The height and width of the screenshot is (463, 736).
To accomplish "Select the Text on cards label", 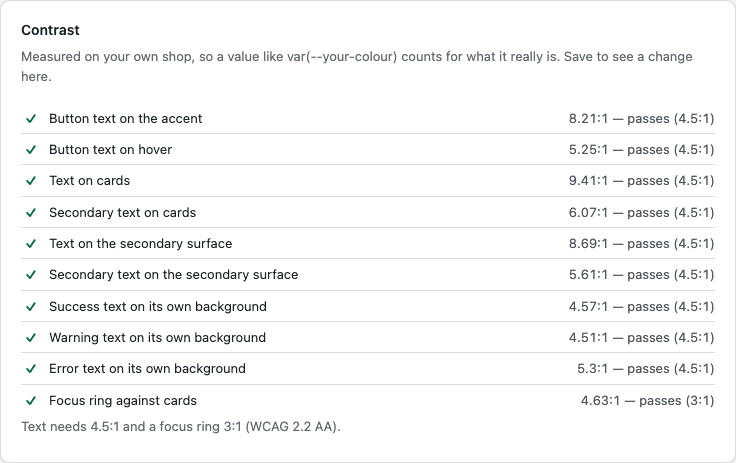I will pos(90,181).
